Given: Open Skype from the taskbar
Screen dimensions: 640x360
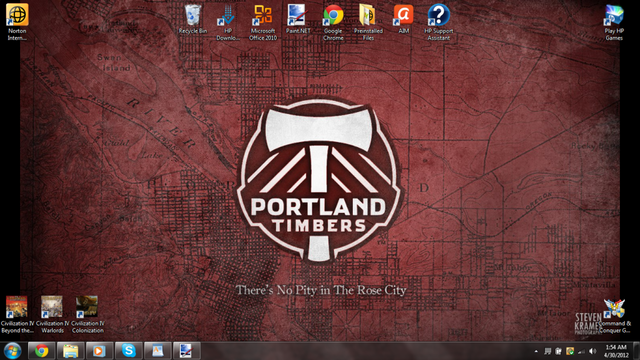Looking at the screenshot, I should 129,351.
